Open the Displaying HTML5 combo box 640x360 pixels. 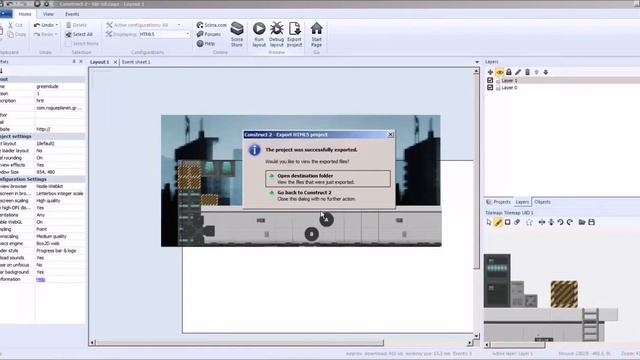[x=164, y=34]
